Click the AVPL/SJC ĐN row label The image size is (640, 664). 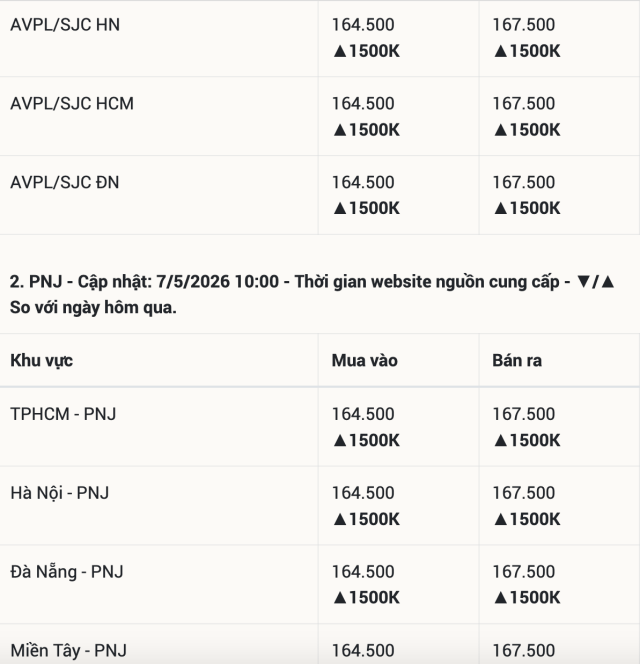(x=64, y=183)
